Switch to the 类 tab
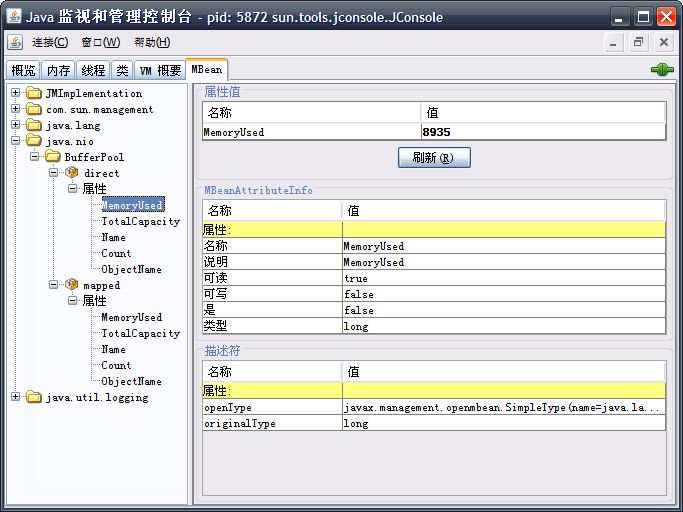This screenshot has width=683, height=512. point(122,70)
